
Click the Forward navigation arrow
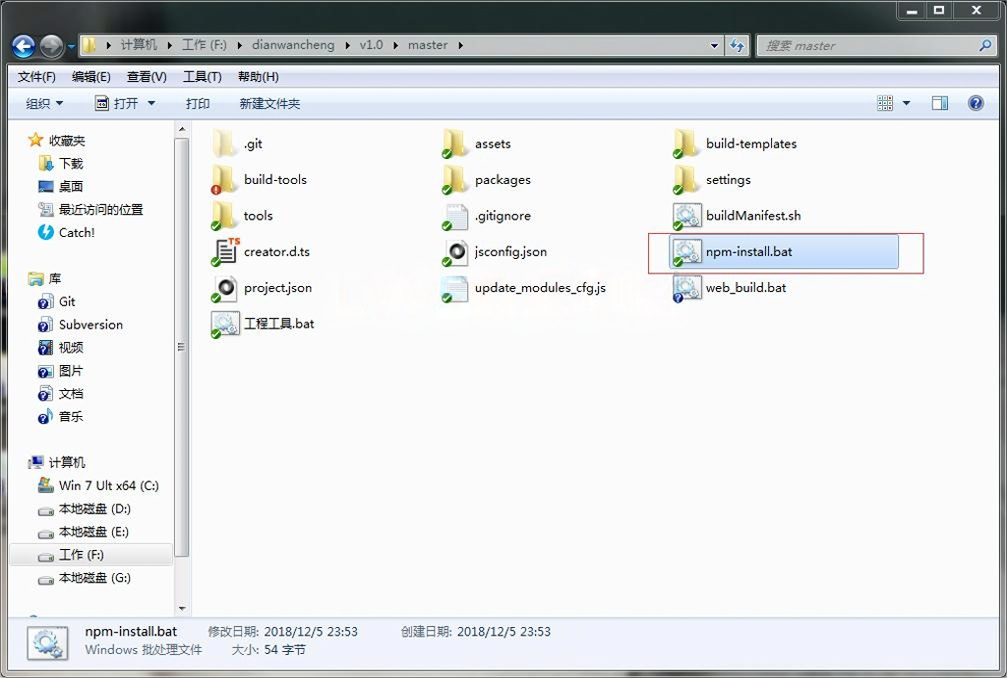pos(51,46)
